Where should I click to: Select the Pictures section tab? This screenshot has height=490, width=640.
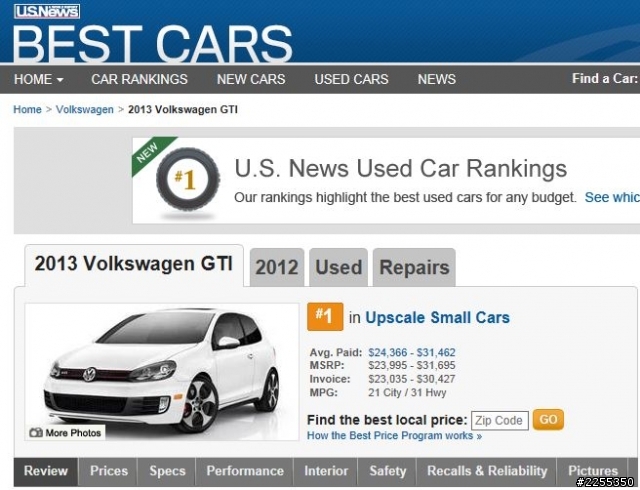tap(593, 471)
